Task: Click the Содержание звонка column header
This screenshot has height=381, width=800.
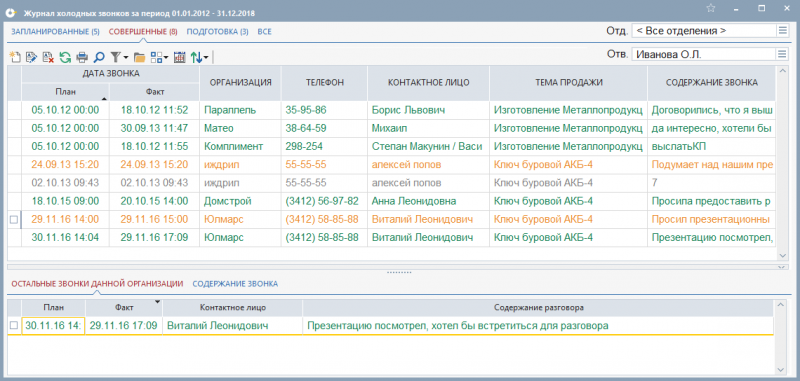Action: tap(712, 82)
